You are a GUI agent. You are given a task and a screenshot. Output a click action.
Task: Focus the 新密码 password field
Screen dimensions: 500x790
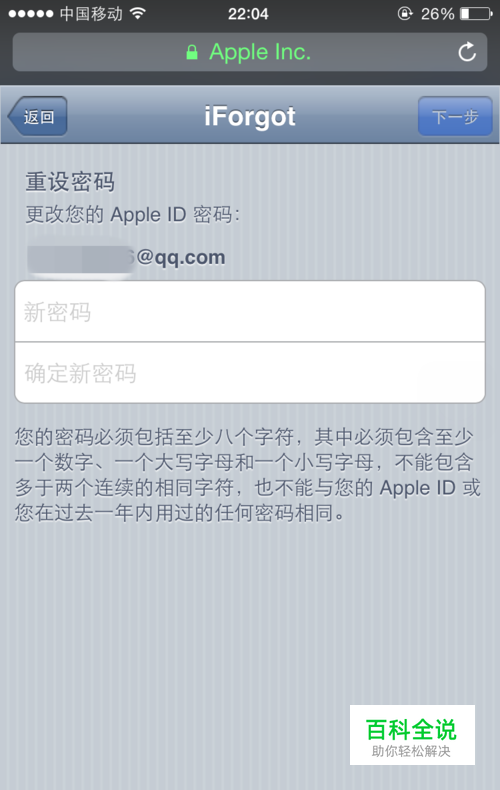point(250,311)
